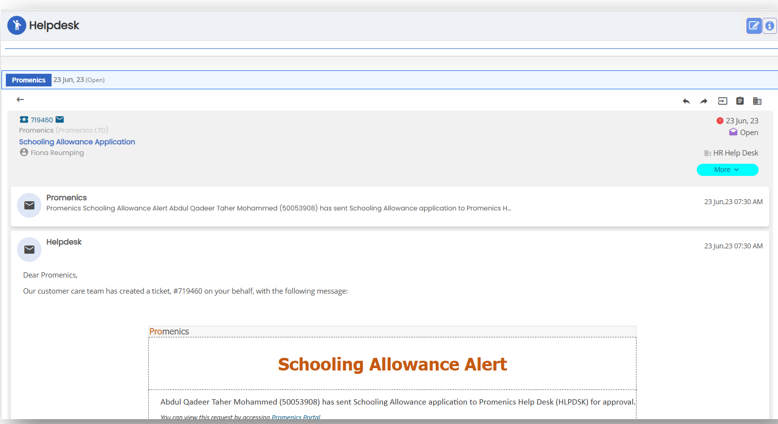Reply to the ticket with reply arrow
Image resolution: width=778 pixels, height=424 pixels.
coord(686,101)
